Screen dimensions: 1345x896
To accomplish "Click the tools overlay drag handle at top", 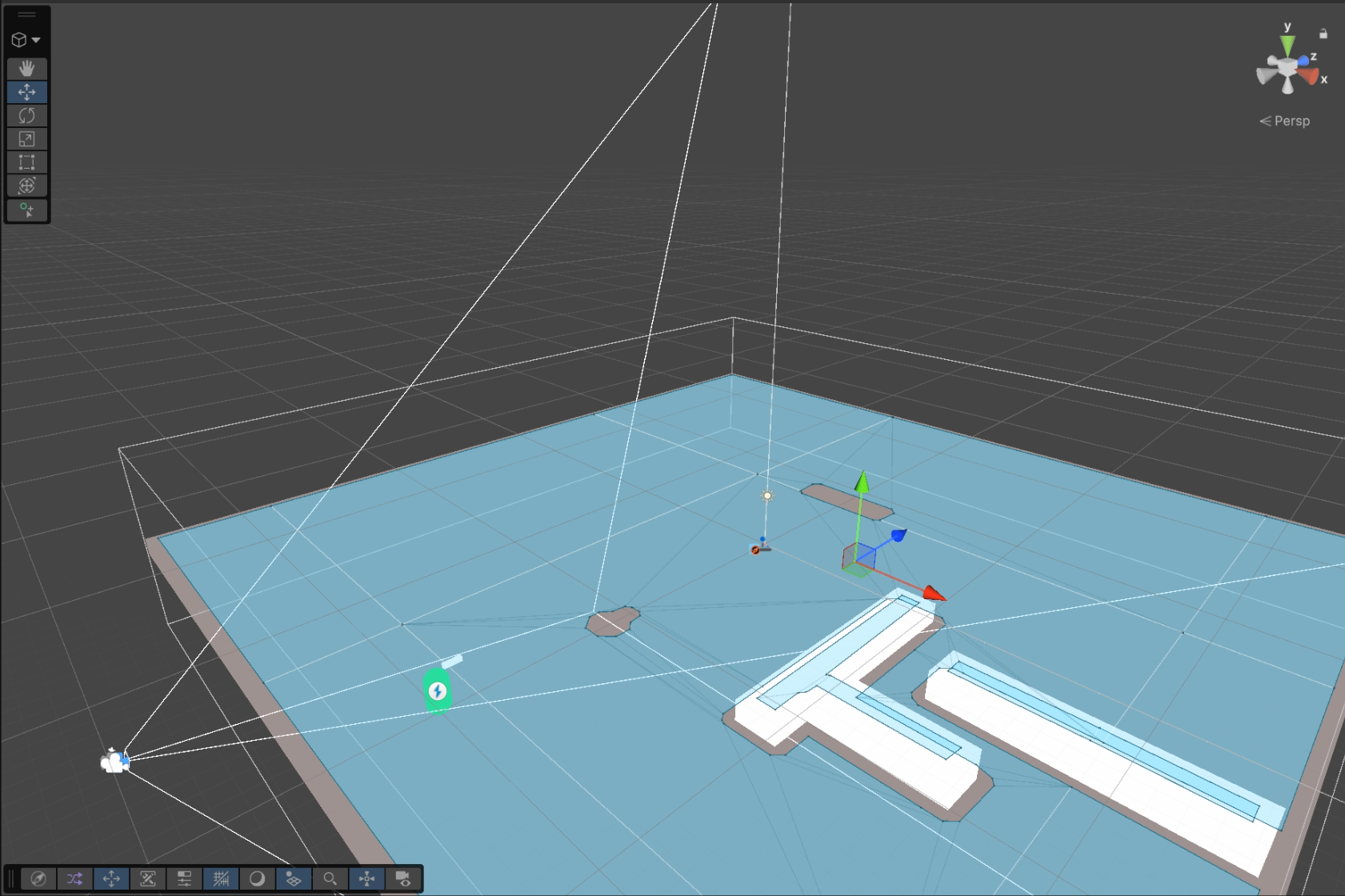I will coord(26,14).
